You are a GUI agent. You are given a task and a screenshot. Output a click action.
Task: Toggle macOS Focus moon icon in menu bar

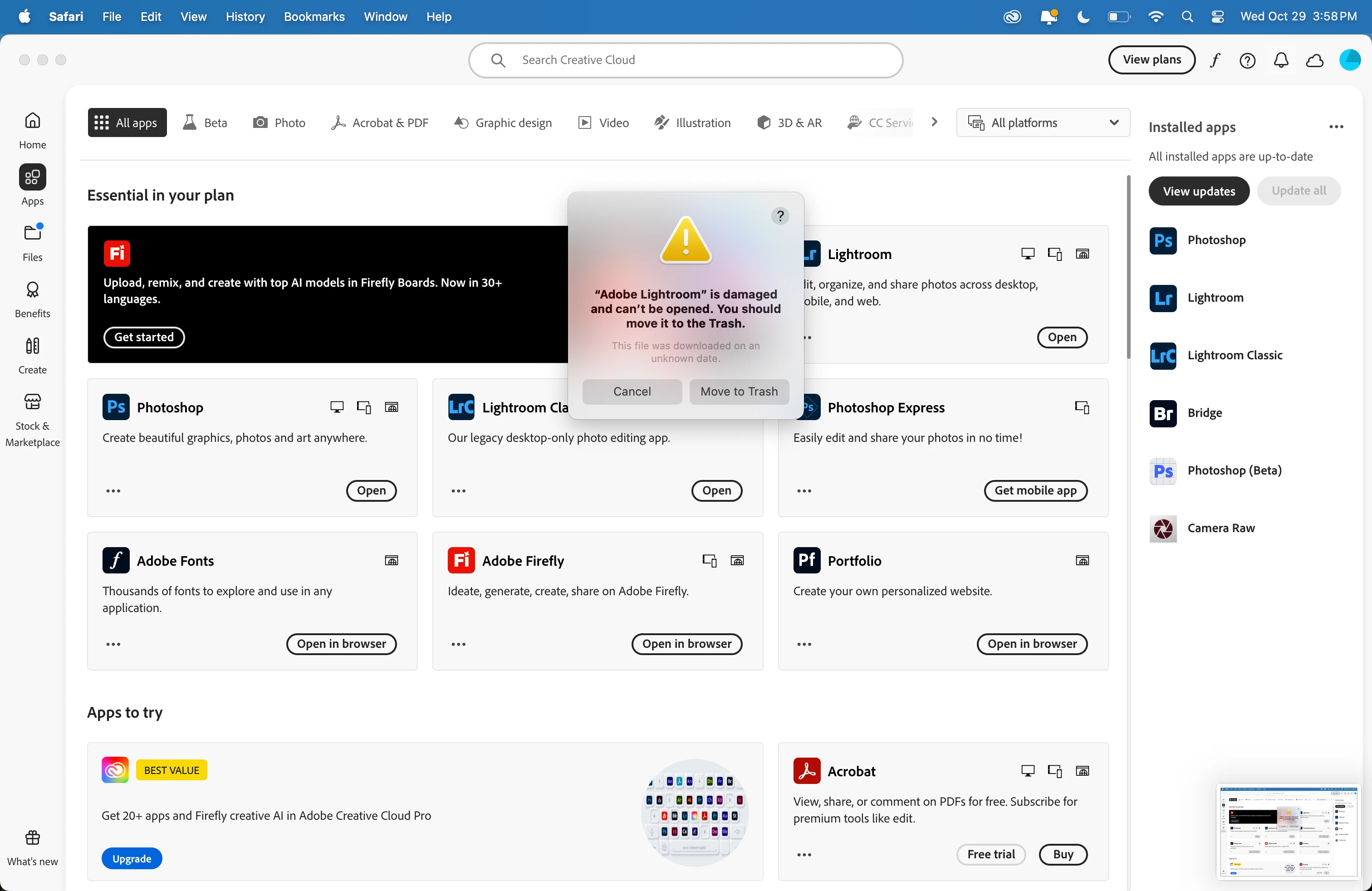pos(1083,17)
